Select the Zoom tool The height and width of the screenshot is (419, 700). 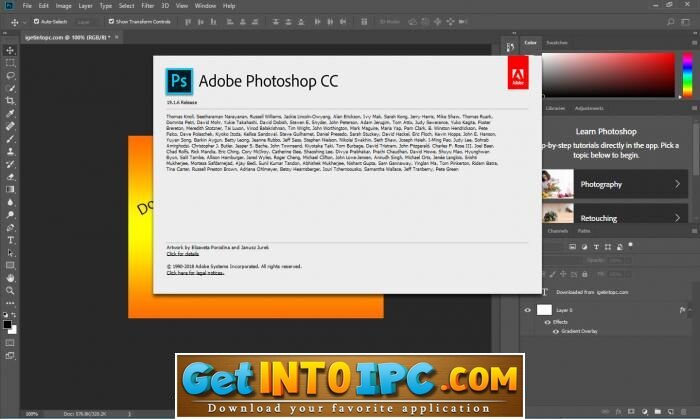(10, 290)
